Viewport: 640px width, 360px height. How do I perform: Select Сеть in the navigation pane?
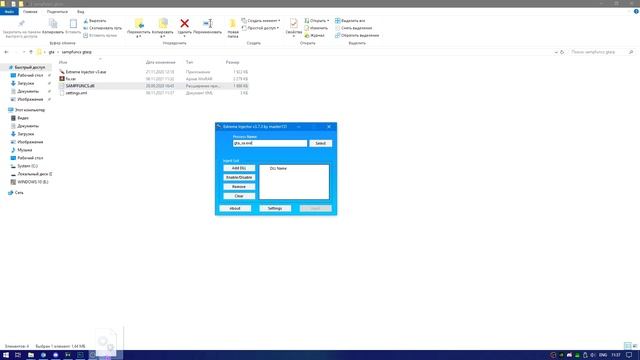(19, 192)
